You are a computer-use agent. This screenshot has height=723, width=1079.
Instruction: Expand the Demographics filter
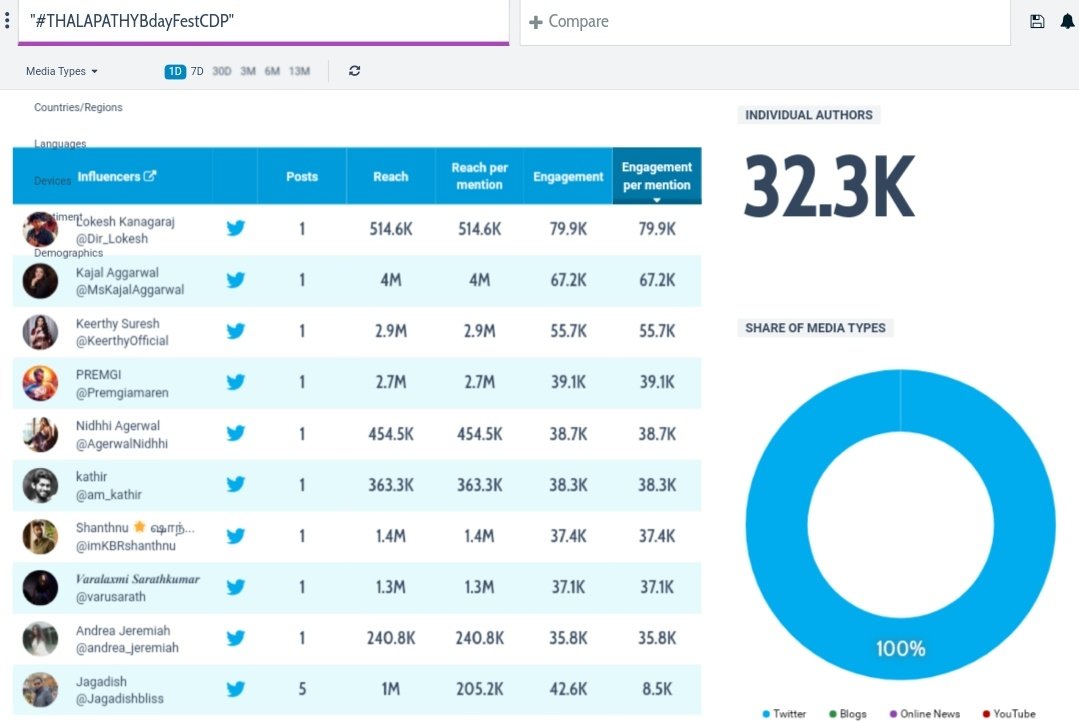tap(68, 253)
